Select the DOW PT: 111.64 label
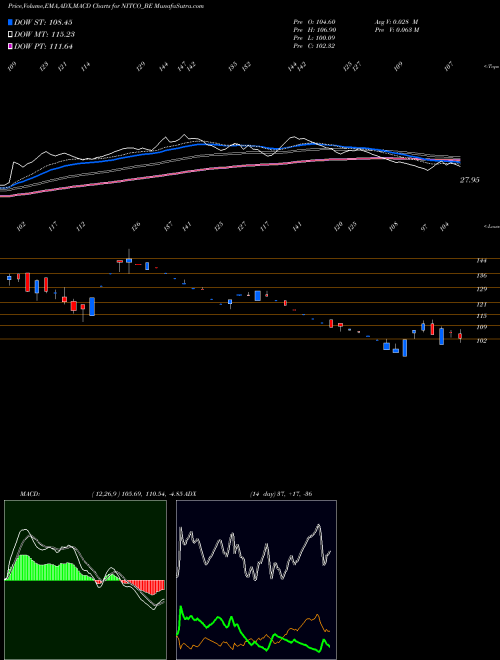The width and height of the screenshot is (500, 660). click(x=43, y=47)
